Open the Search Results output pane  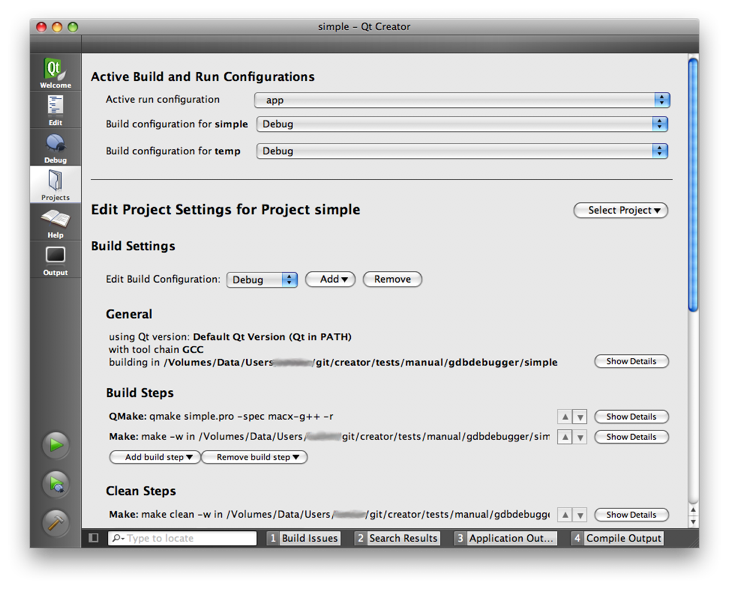pyautogui.click(x=396, y=538)
